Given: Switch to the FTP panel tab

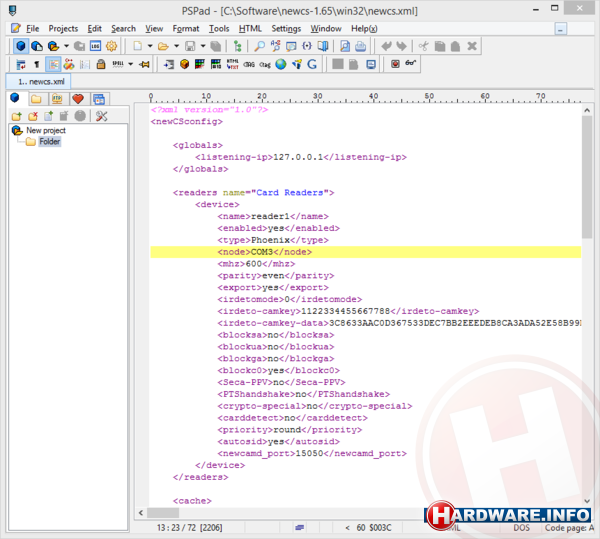Looking at the screenshot, I should (x=57, y=99).
